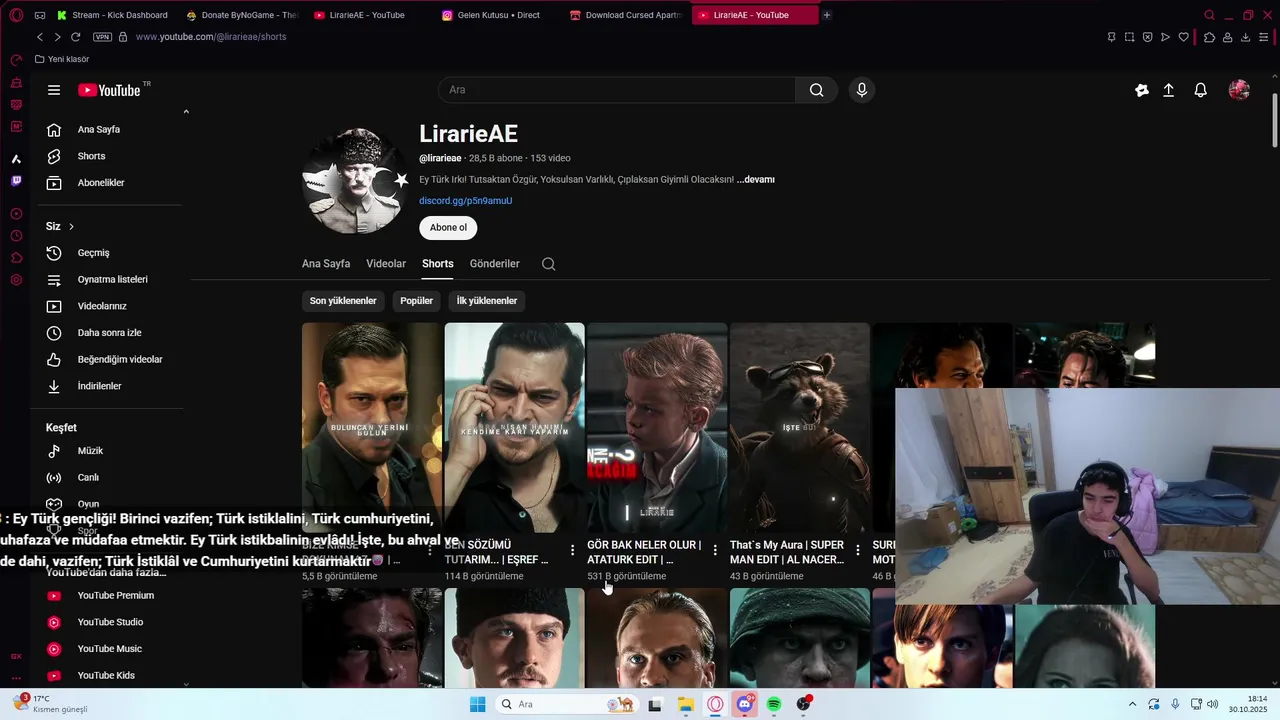Open Abonelikler in YouTube sidebar
This screenshot has height=720, width=1280.
tap(108, 183)
